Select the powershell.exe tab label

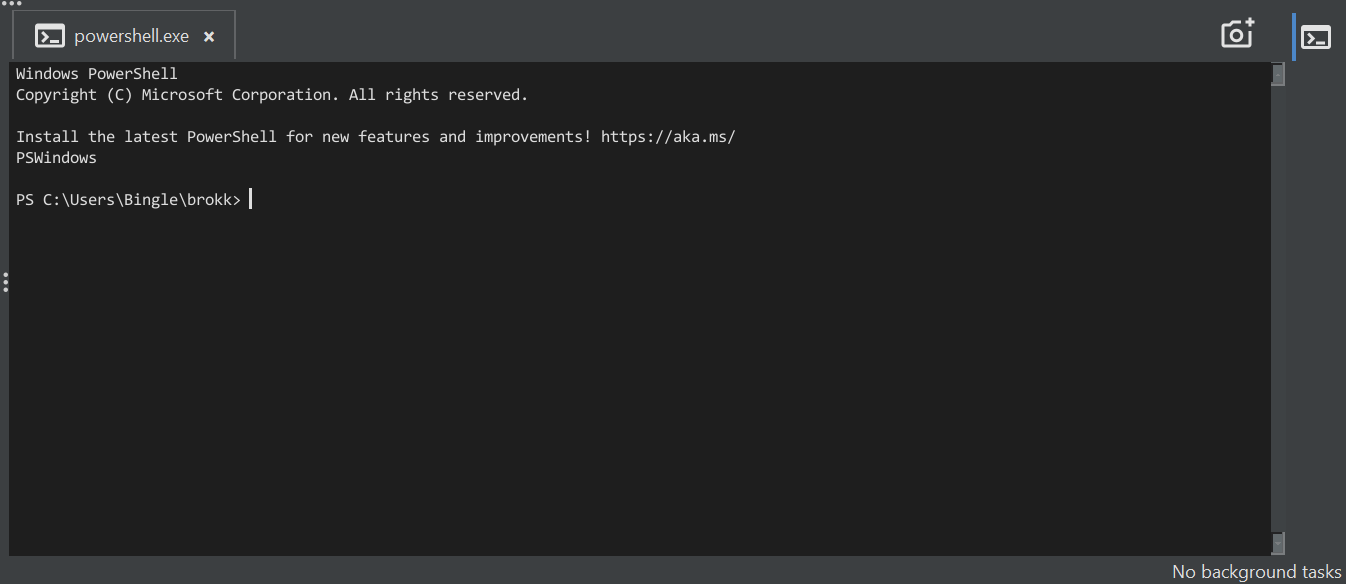pos(131,36)
